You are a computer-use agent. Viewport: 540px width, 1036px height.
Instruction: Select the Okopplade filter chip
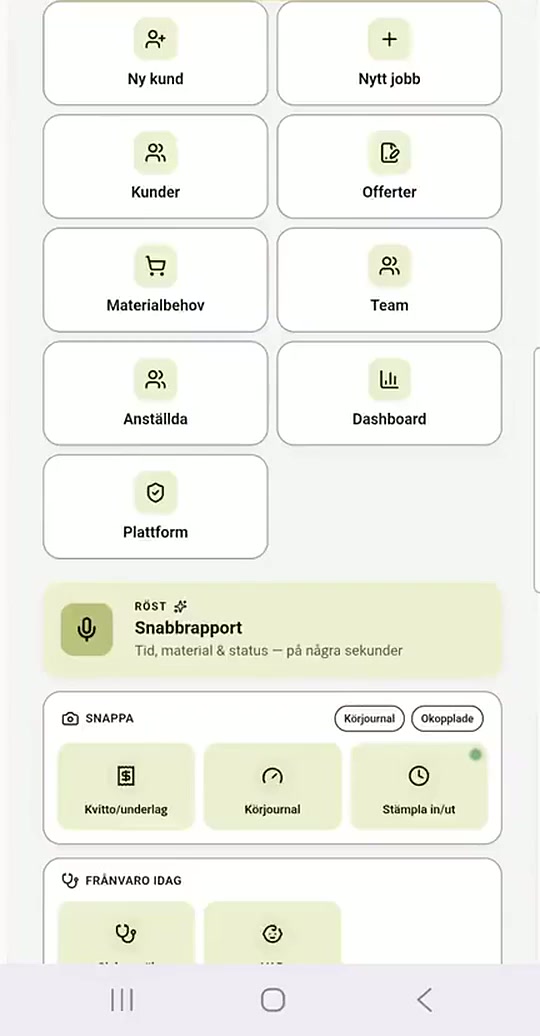coord(447,719)
